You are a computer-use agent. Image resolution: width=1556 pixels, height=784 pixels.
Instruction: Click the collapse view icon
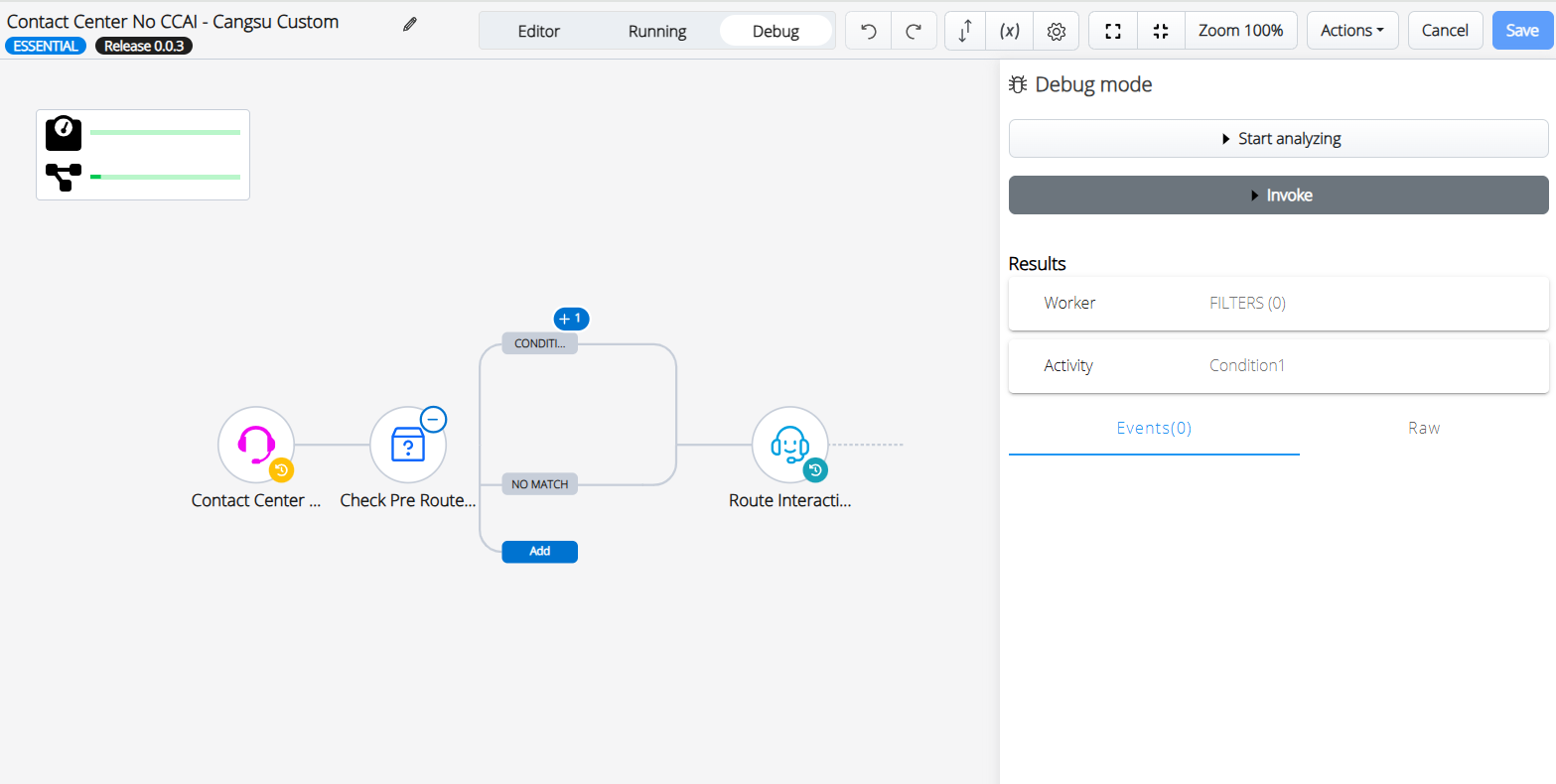pyautogui.click(x=1161, y=31)
